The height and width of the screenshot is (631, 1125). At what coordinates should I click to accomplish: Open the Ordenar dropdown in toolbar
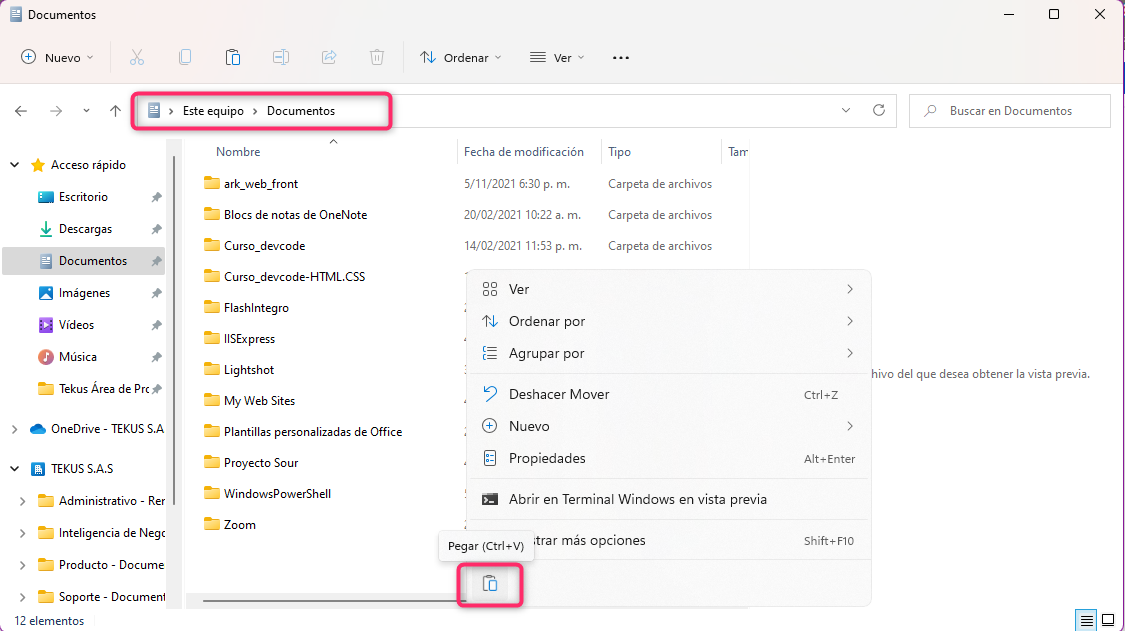(460, 58)
